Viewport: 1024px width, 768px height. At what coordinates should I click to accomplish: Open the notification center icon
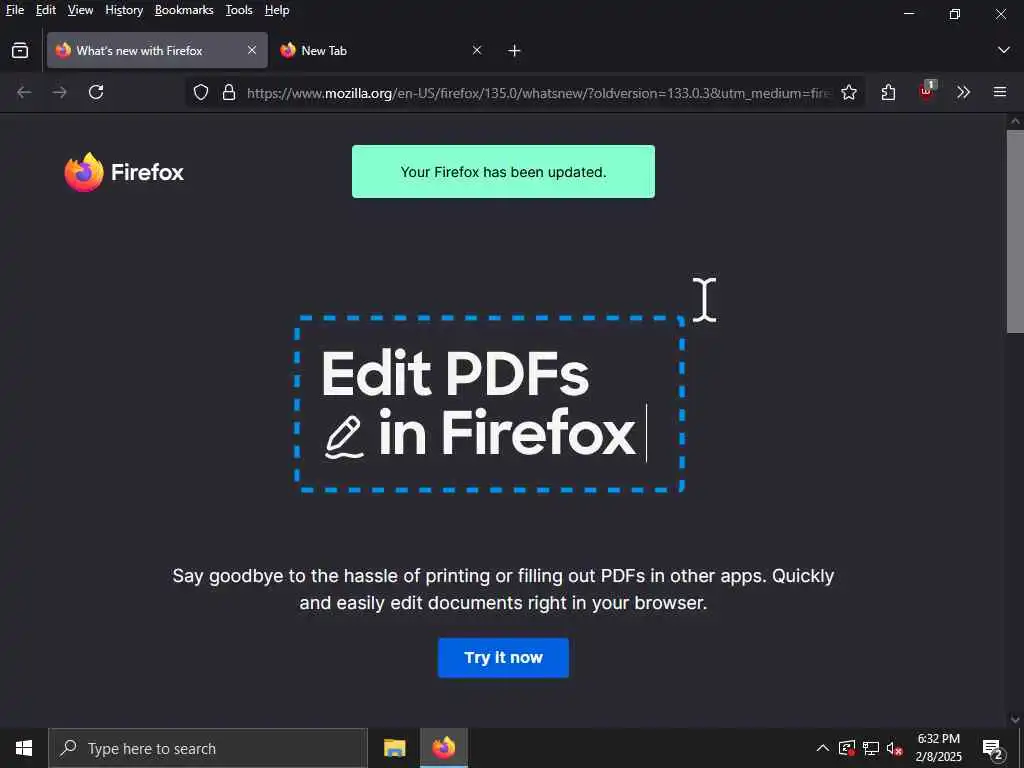pos(993,748)
